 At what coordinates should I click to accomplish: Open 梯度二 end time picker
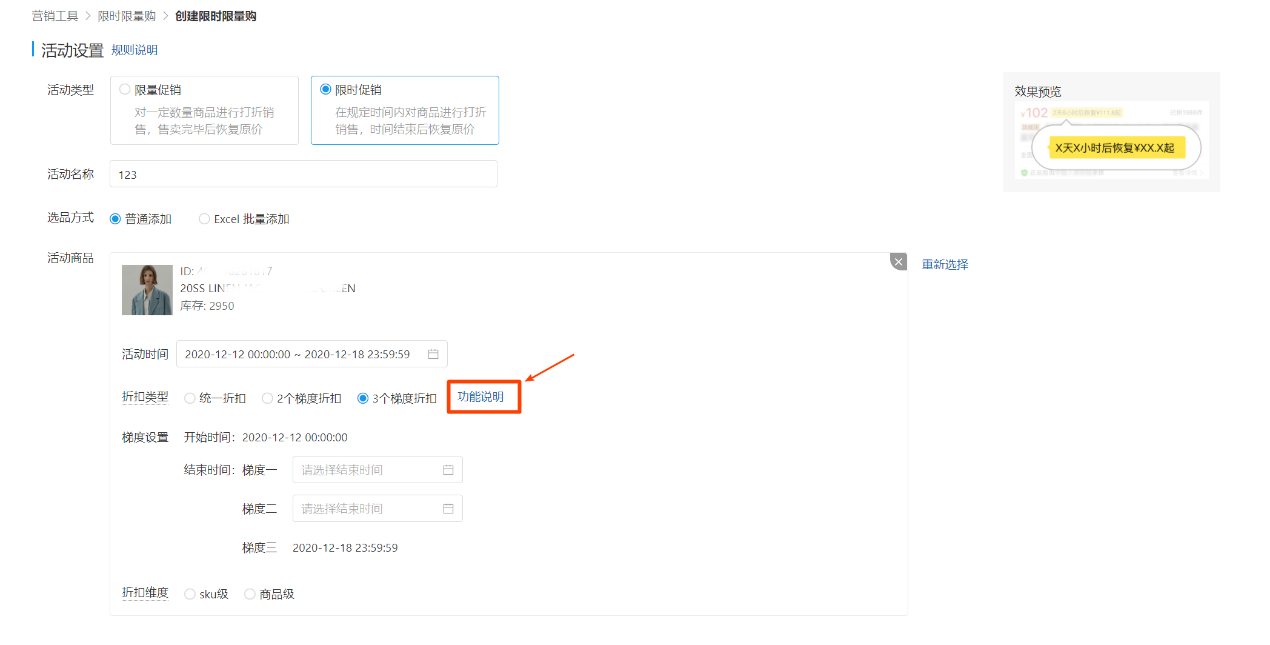[365, 509]
